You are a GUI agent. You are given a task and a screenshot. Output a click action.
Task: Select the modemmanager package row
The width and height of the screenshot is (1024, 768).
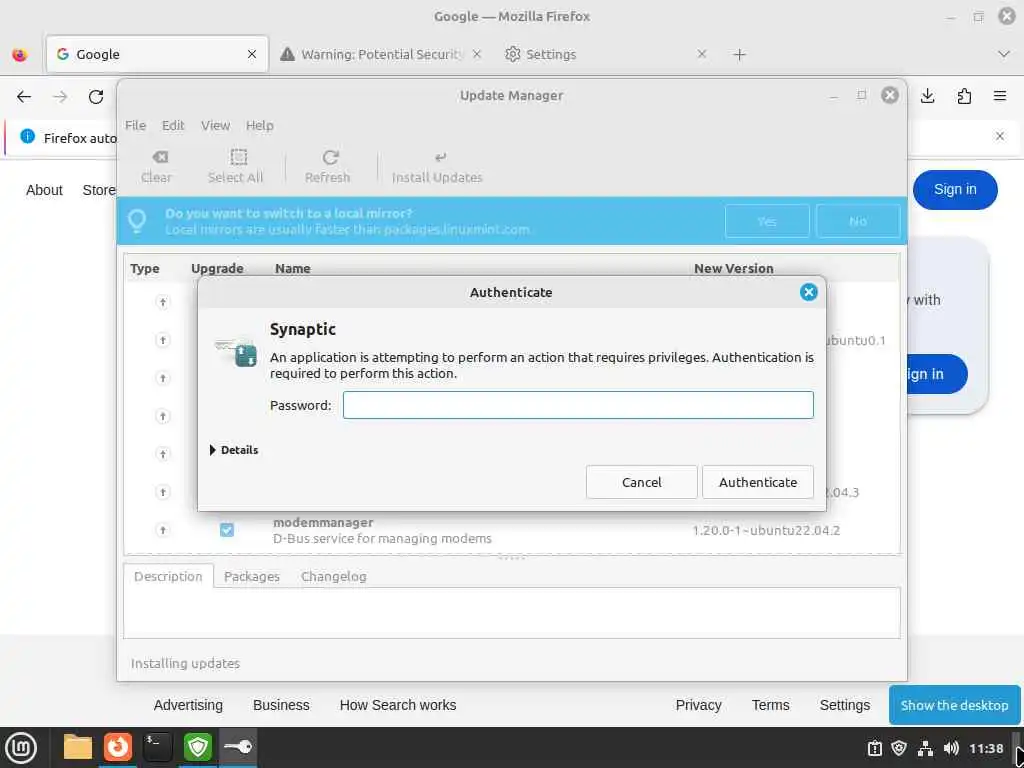[511, 530]
